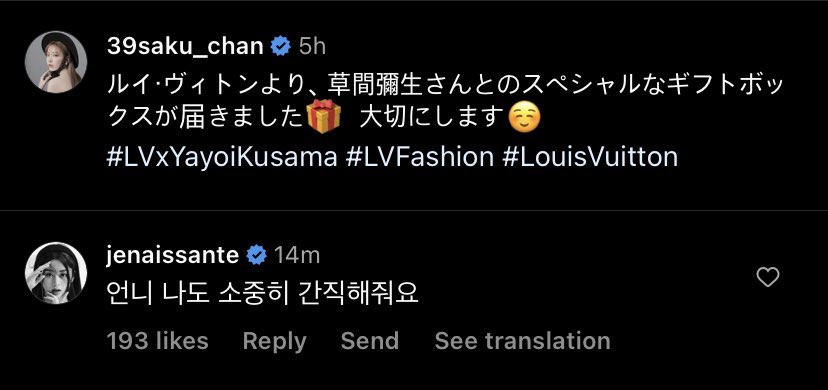The height and width of the screenshot is (390, 828).
Task: Select the Japanese caption text
Action: 444,102
